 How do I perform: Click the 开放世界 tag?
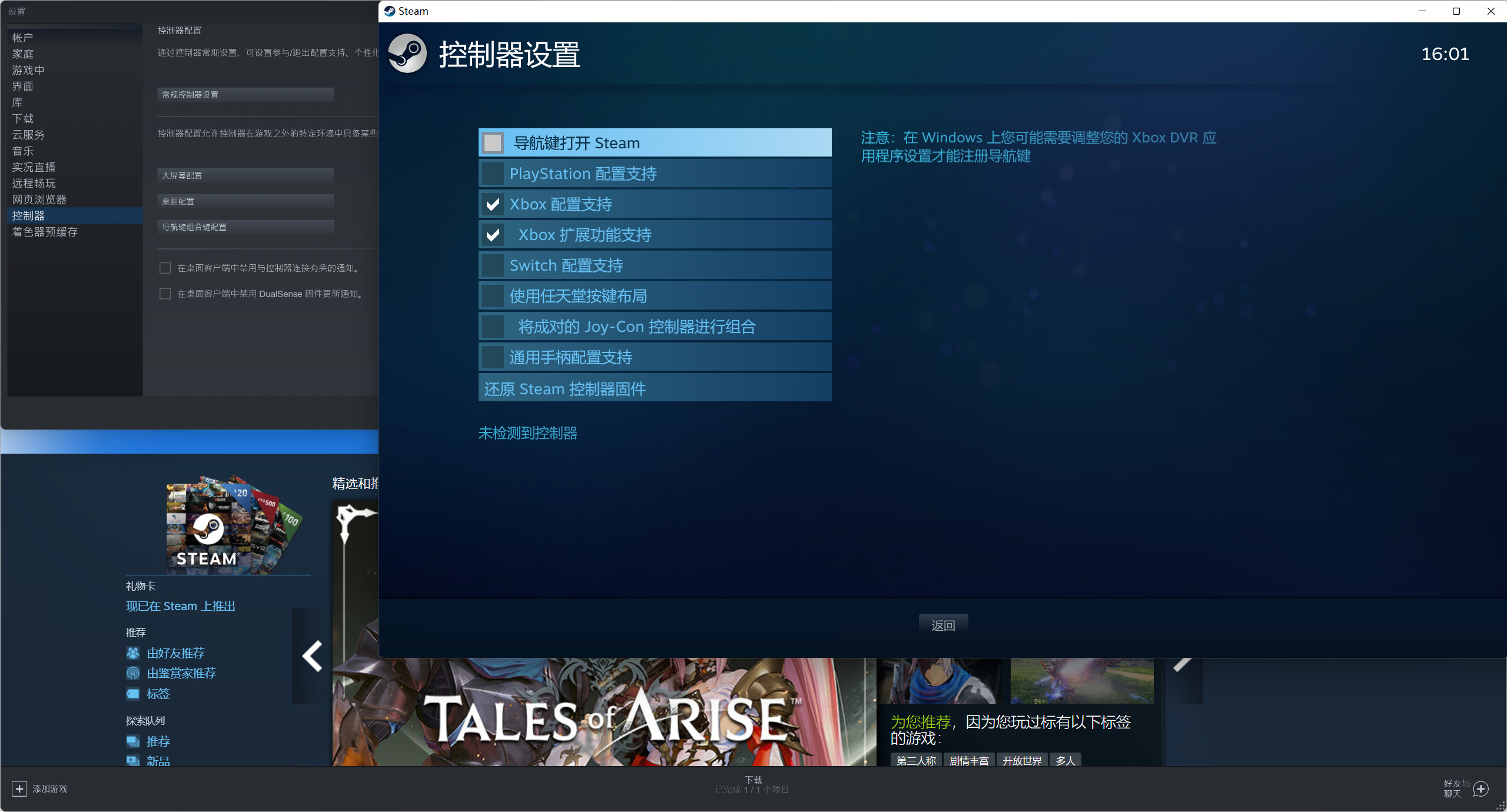(x=1022, y=760)
